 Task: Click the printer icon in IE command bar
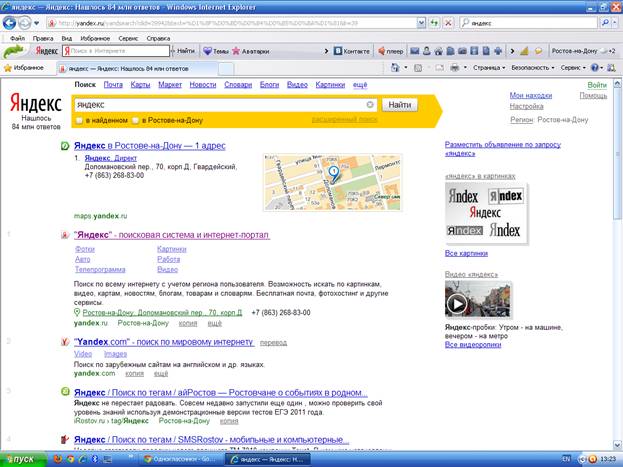point(455,68)
